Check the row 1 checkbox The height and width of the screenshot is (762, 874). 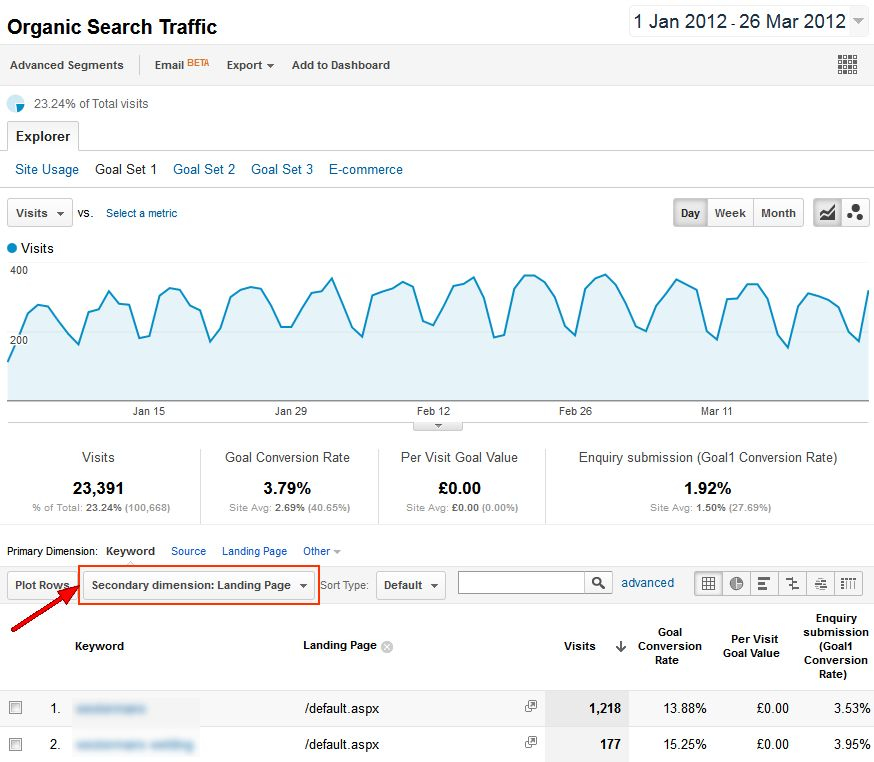coord(15,708)
